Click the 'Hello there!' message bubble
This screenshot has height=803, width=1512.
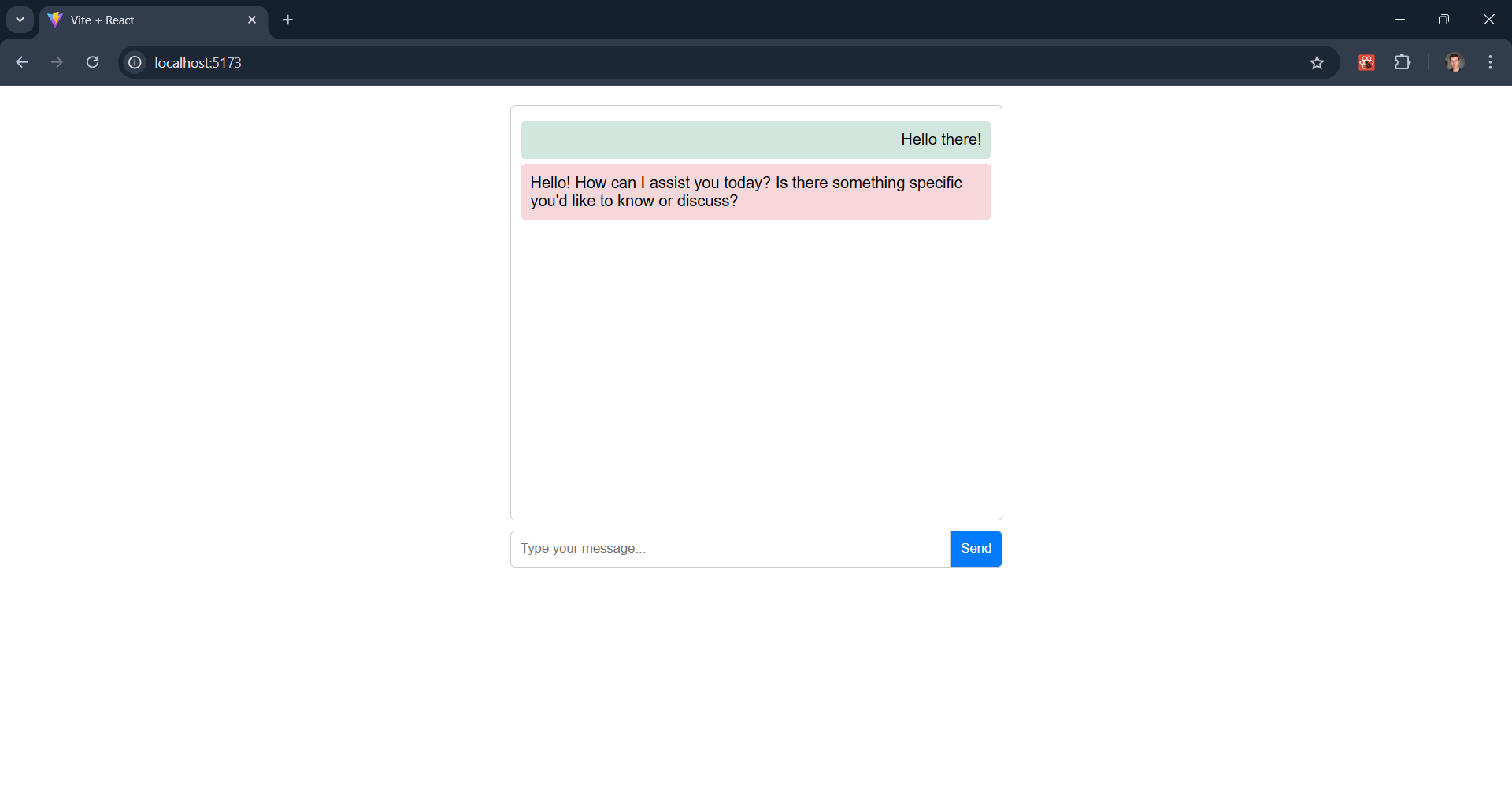click(756, 140)
